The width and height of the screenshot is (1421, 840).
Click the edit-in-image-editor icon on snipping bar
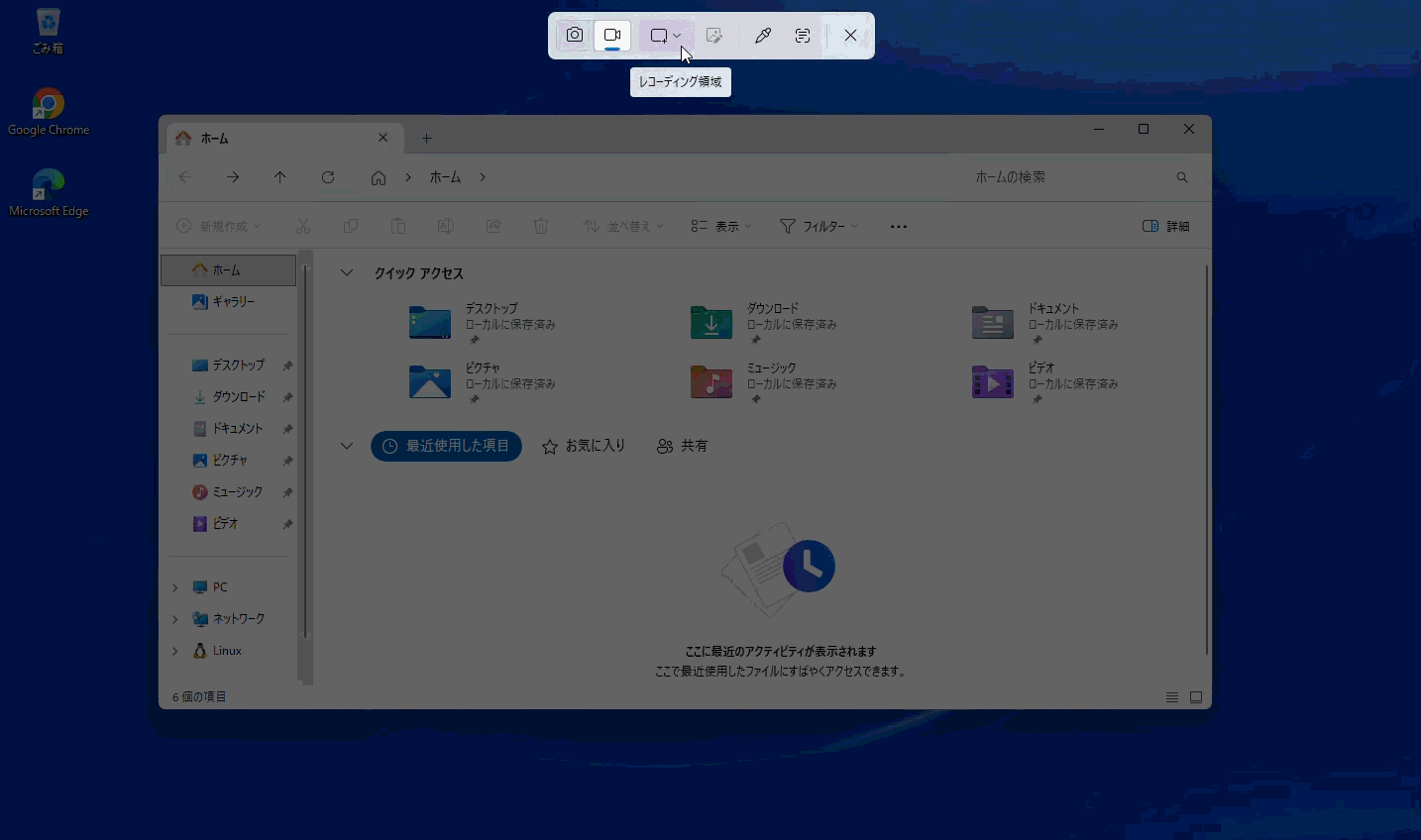point(713,36)
